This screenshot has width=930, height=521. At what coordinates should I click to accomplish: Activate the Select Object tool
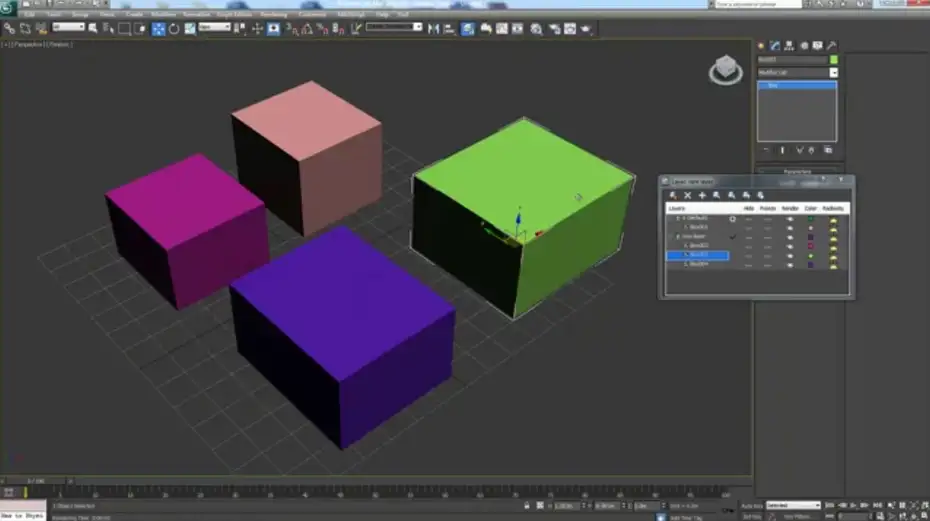pos(93,28)
